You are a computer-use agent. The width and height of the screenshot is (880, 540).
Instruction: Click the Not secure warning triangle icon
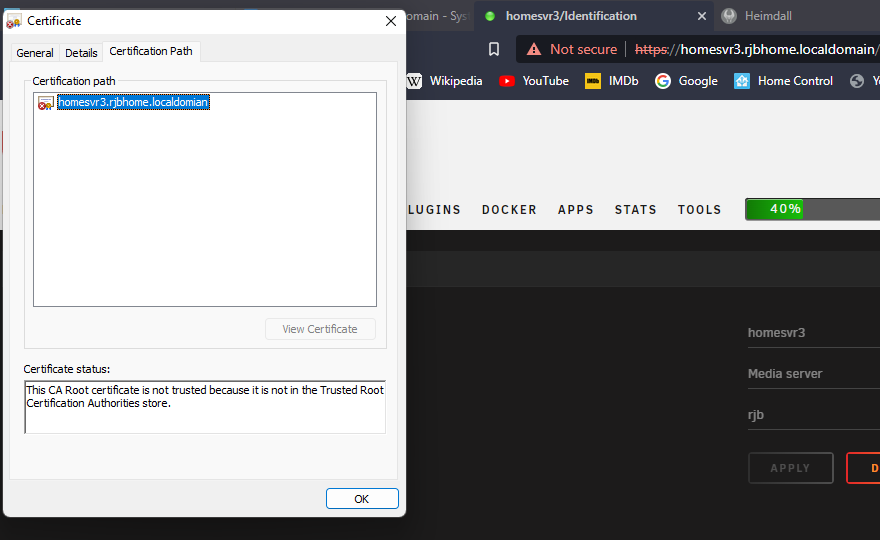coord(534,49)
